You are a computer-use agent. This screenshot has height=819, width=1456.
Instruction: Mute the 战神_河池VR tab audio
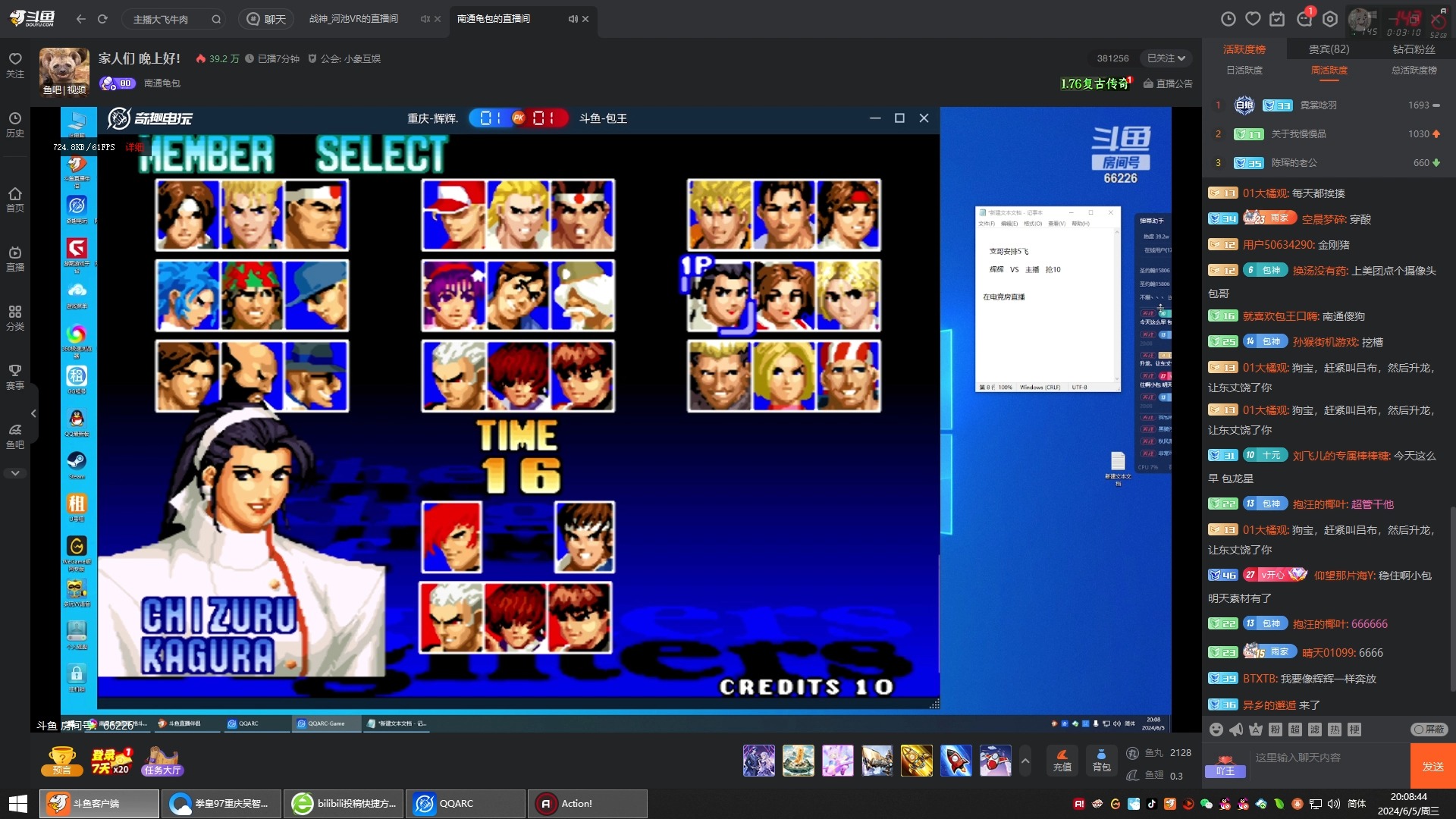coord(425,19)
